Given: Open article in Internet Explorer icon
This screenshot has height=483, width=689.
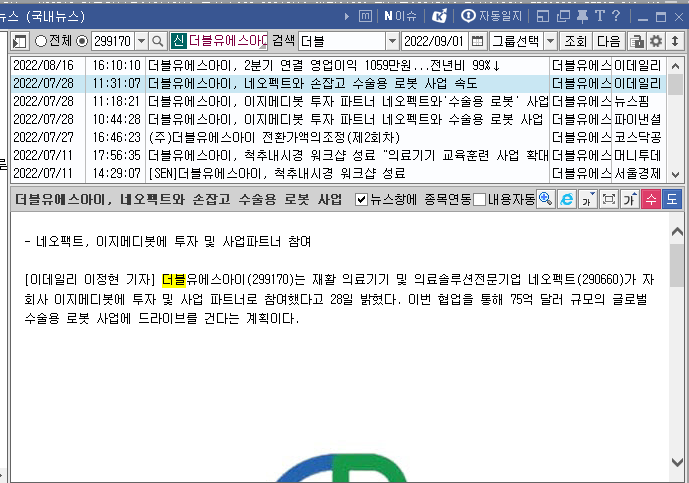Looking at the screenshot, I should tap(567, 199).
